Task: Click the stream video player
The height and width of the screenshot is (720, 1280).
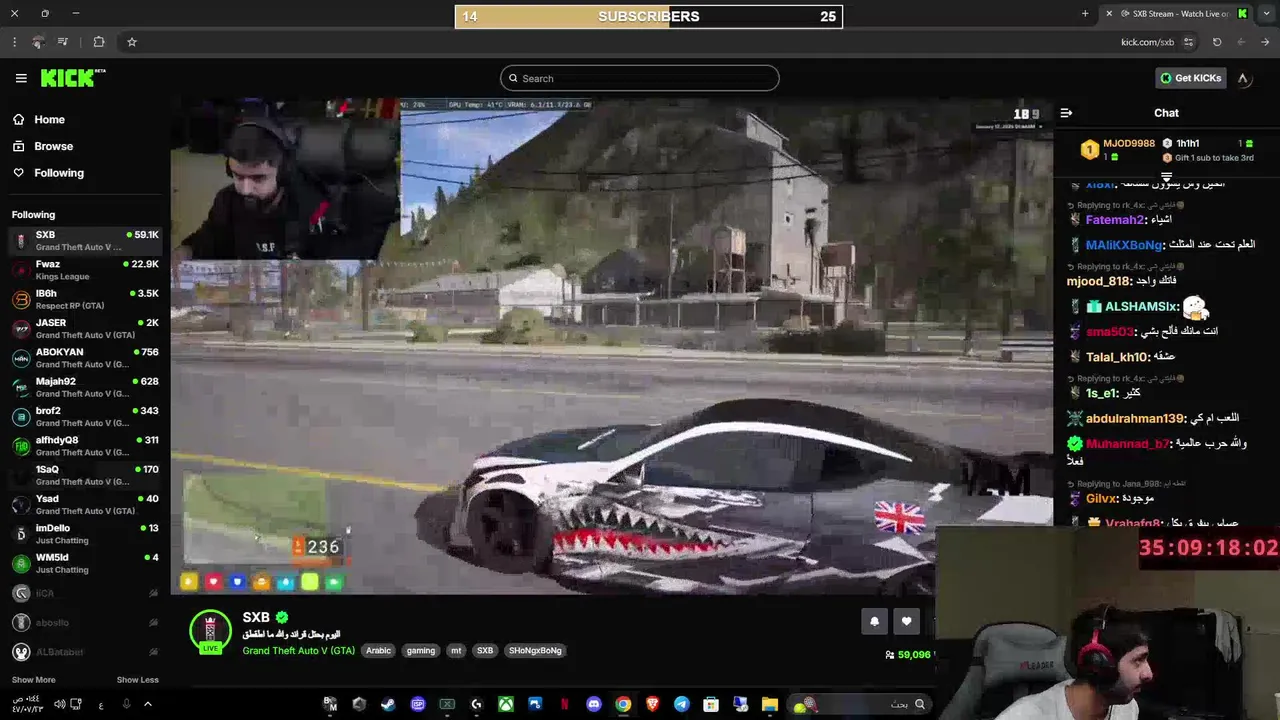Action: coord(612,346)
